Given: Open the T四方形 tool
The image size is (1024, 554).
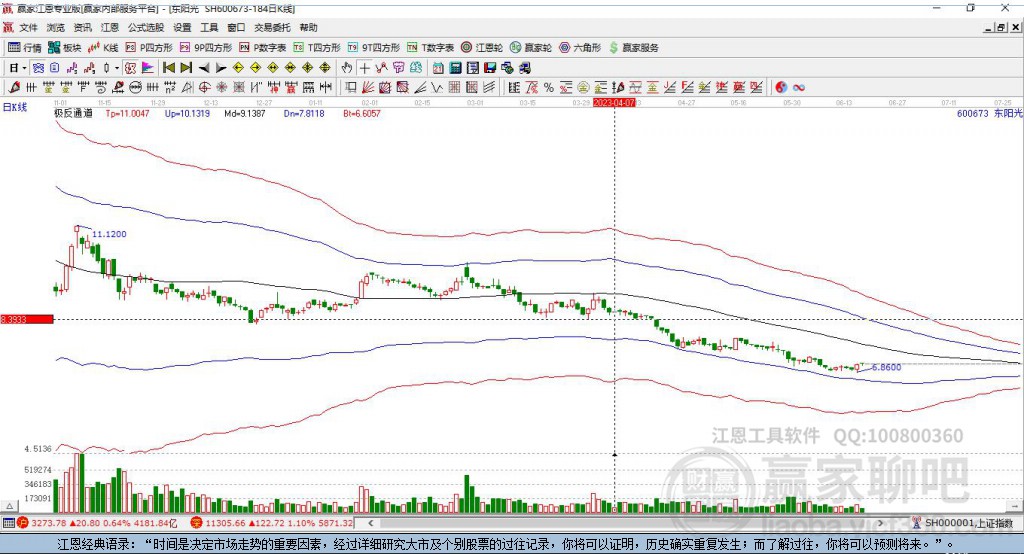Looking at the screenshot, I should tap(317, 48).
